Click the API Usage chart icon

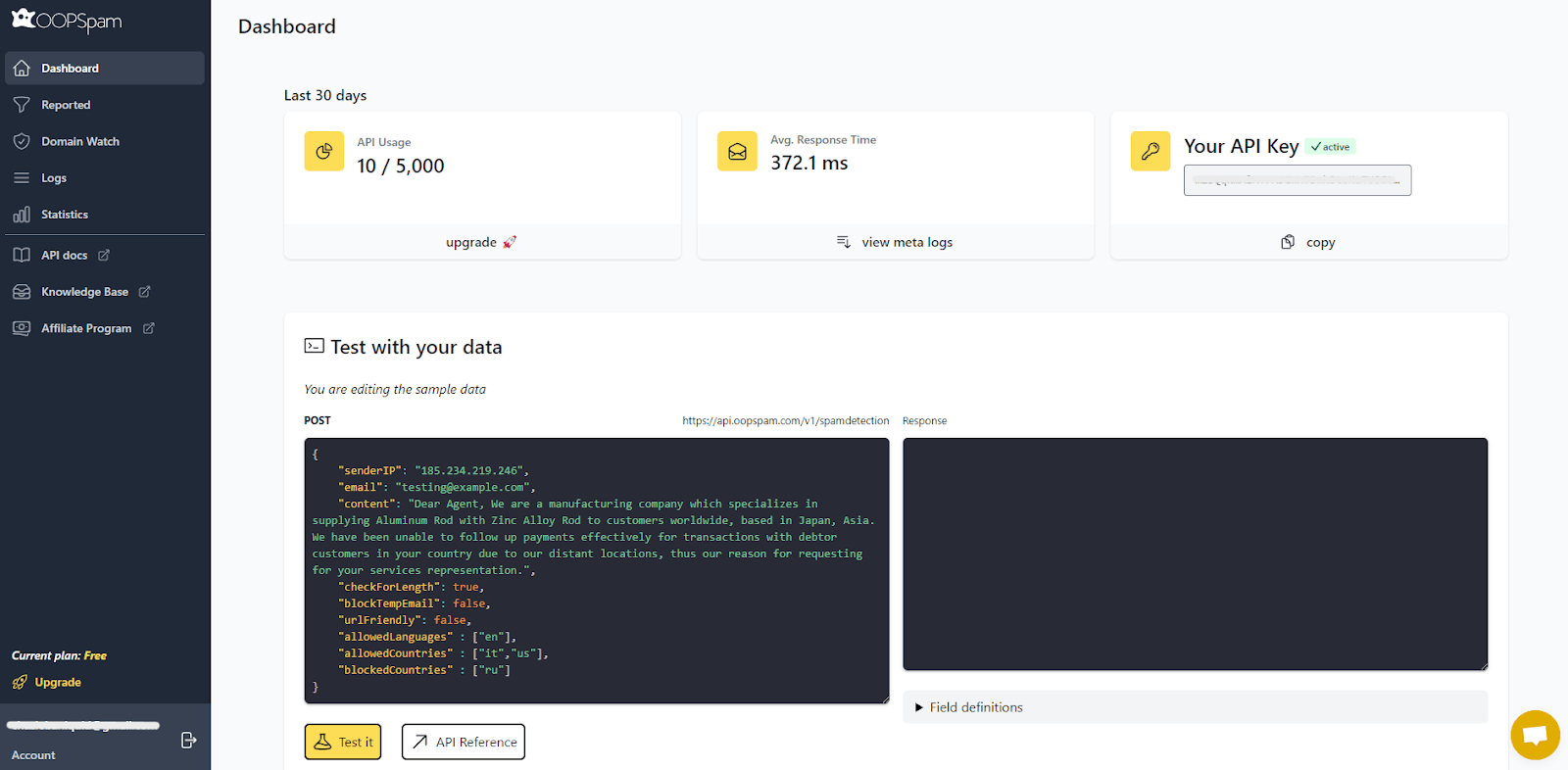[324, 152]
